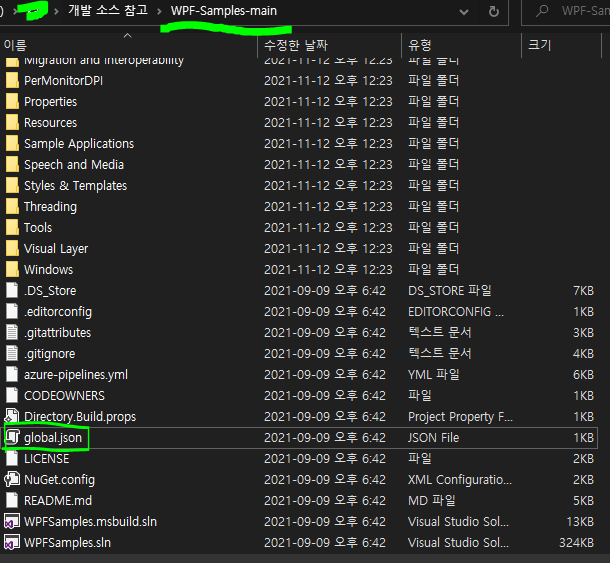This screenshot has width=610, height=563.
Task: Select the Windows folder name
Action: click(48, 270)
